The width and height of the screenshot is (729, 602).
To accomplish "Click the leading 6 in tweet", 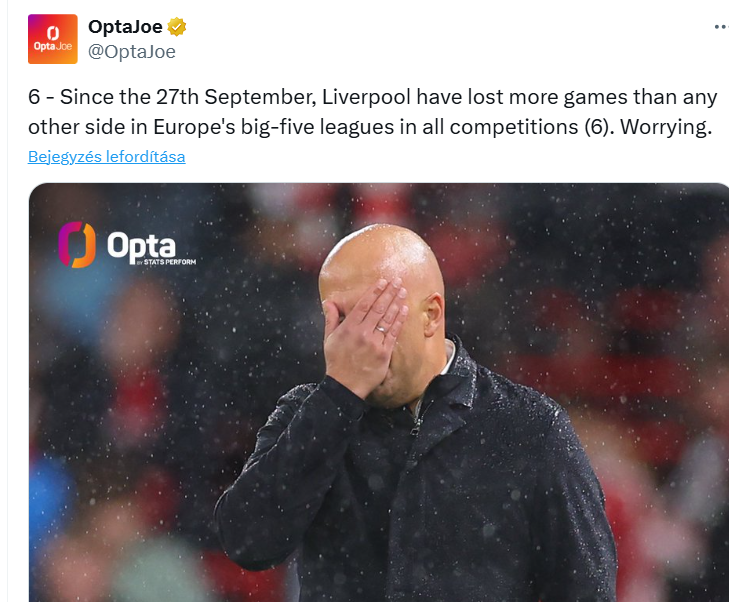I will point(34,97).
